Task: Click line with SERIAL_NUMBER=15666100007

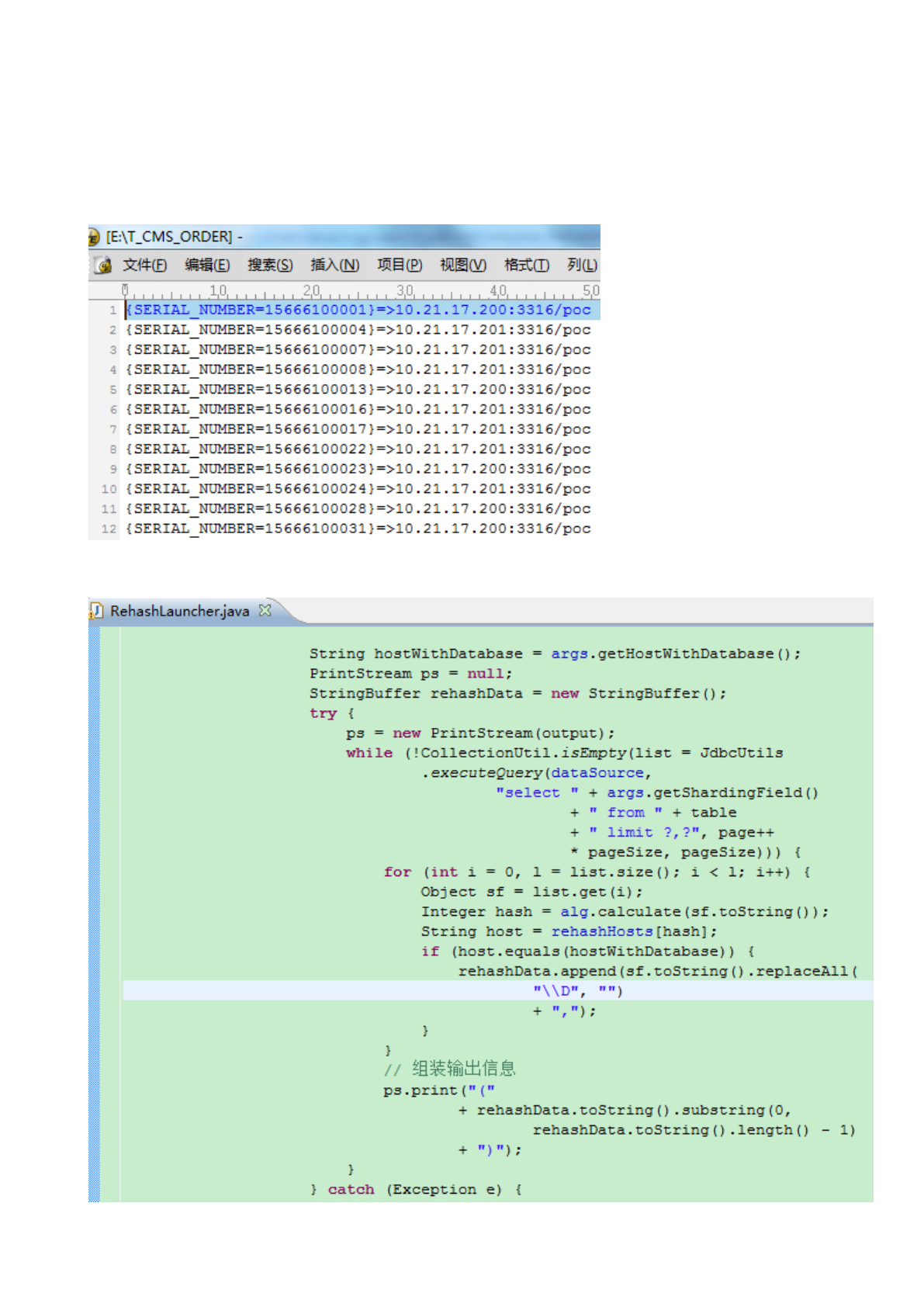Action: pyautogui.click(x=358, y=350)
